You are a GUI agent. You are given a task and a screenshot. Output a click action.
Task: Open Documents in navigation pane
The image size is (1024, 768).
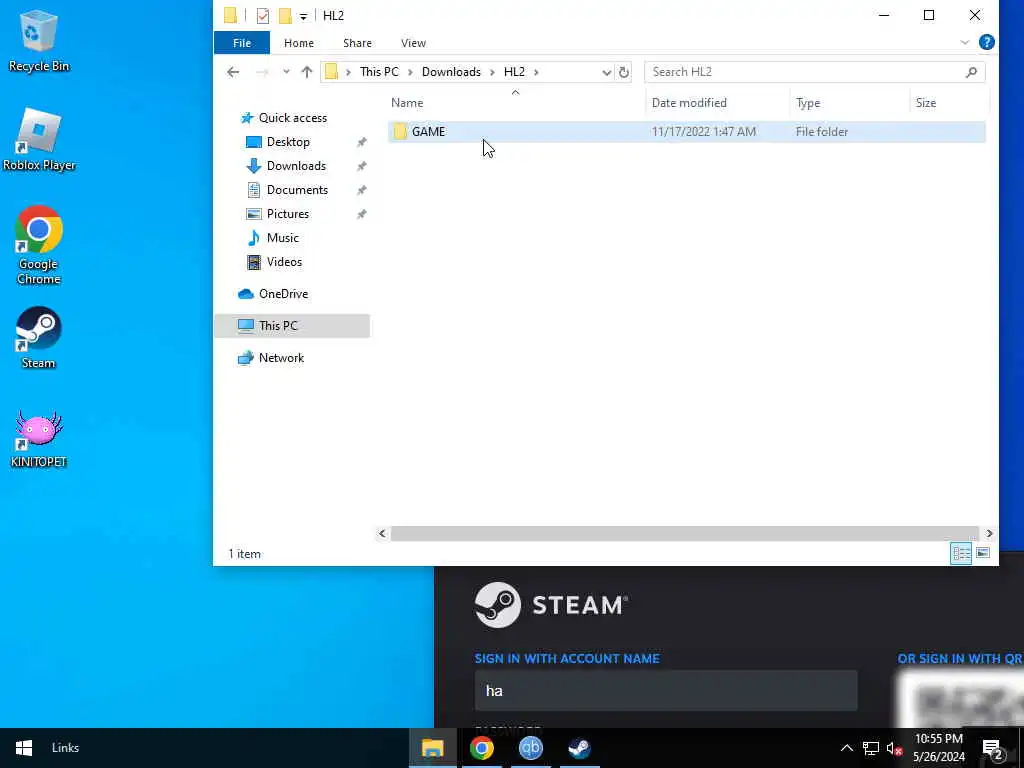(x=297, y=190)
